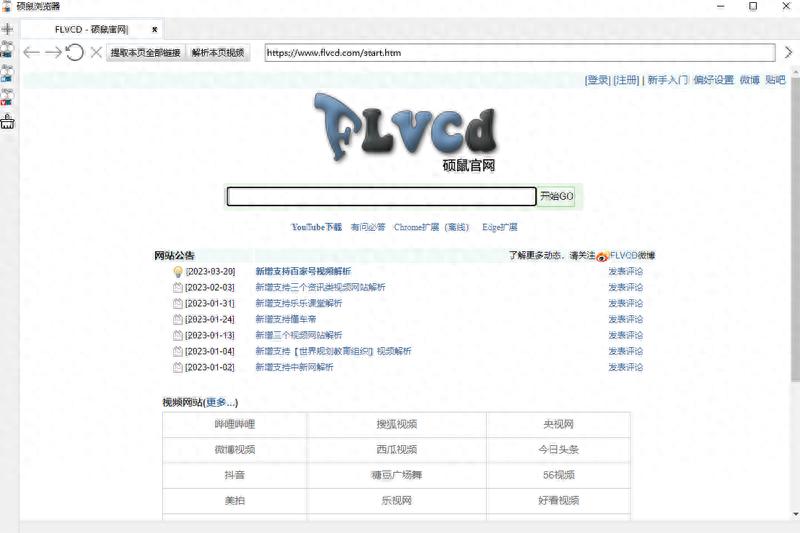
Task: Focus the URL address bar
Action: click(x=519, y=53)
